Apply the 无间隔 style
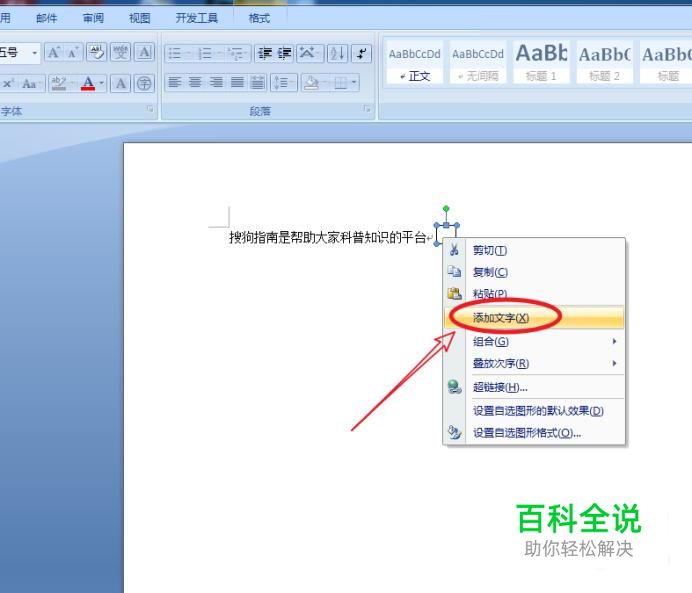 (x=478, y=62)
